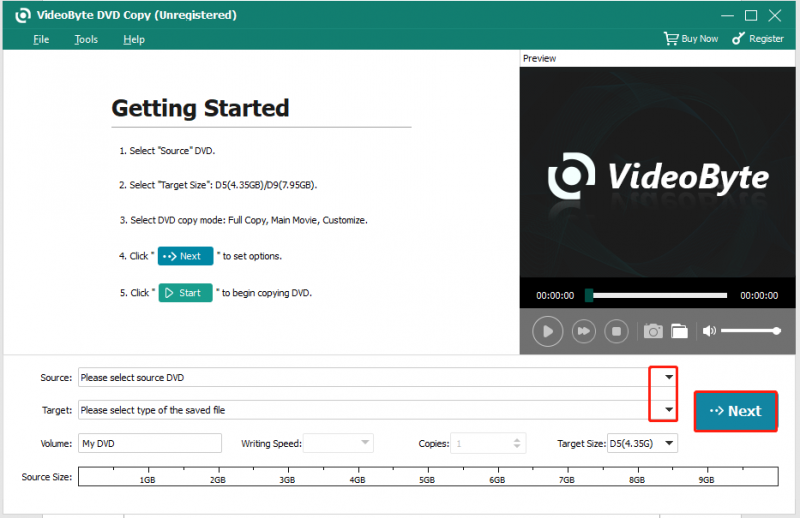Viewport: 800px width, 518px height.
Task: Open the Help menu
Action: coord(134,39)
